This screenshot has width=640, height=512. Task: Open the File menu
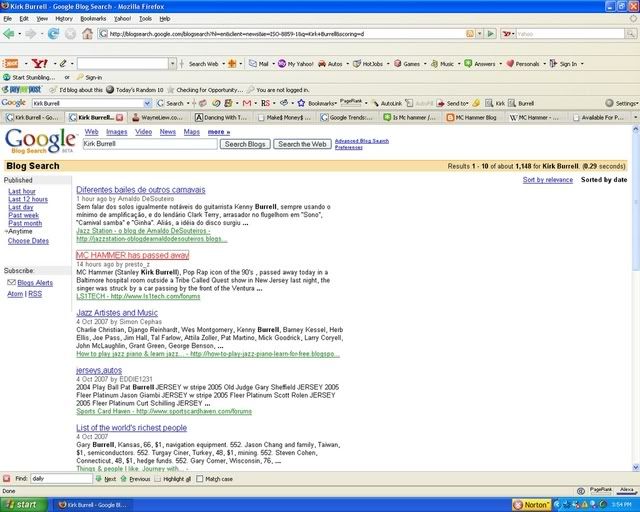click(x=8, y=19)
